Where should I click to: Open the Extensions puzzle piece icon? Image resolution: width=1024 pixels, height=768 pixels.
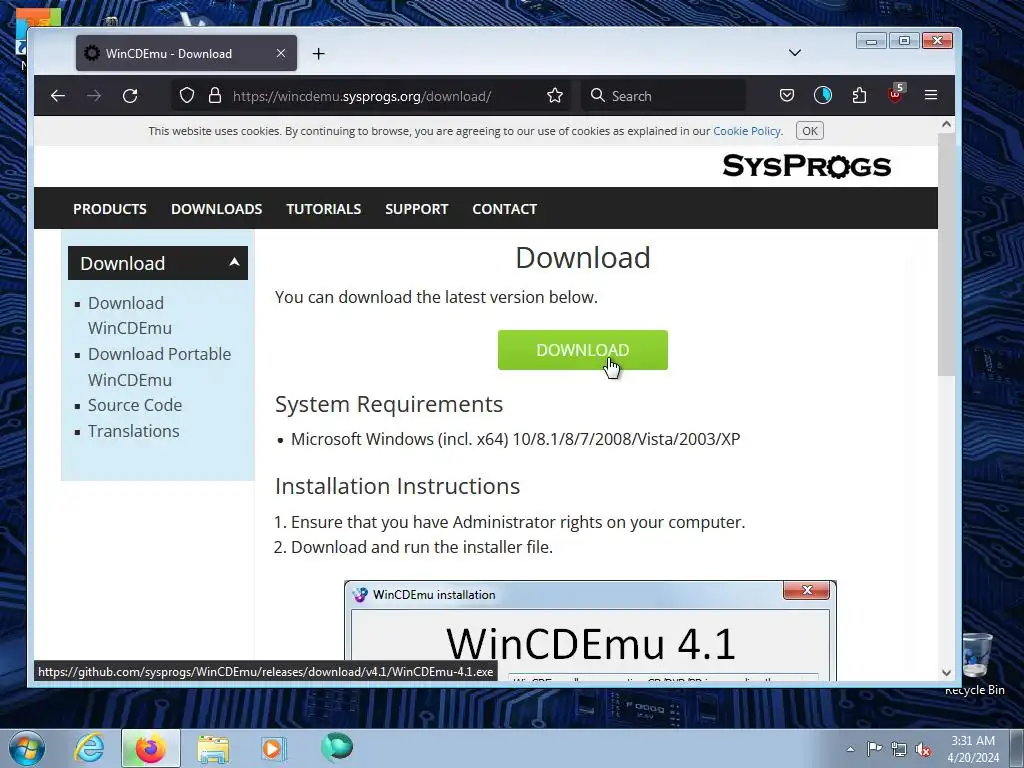[859, 96]
